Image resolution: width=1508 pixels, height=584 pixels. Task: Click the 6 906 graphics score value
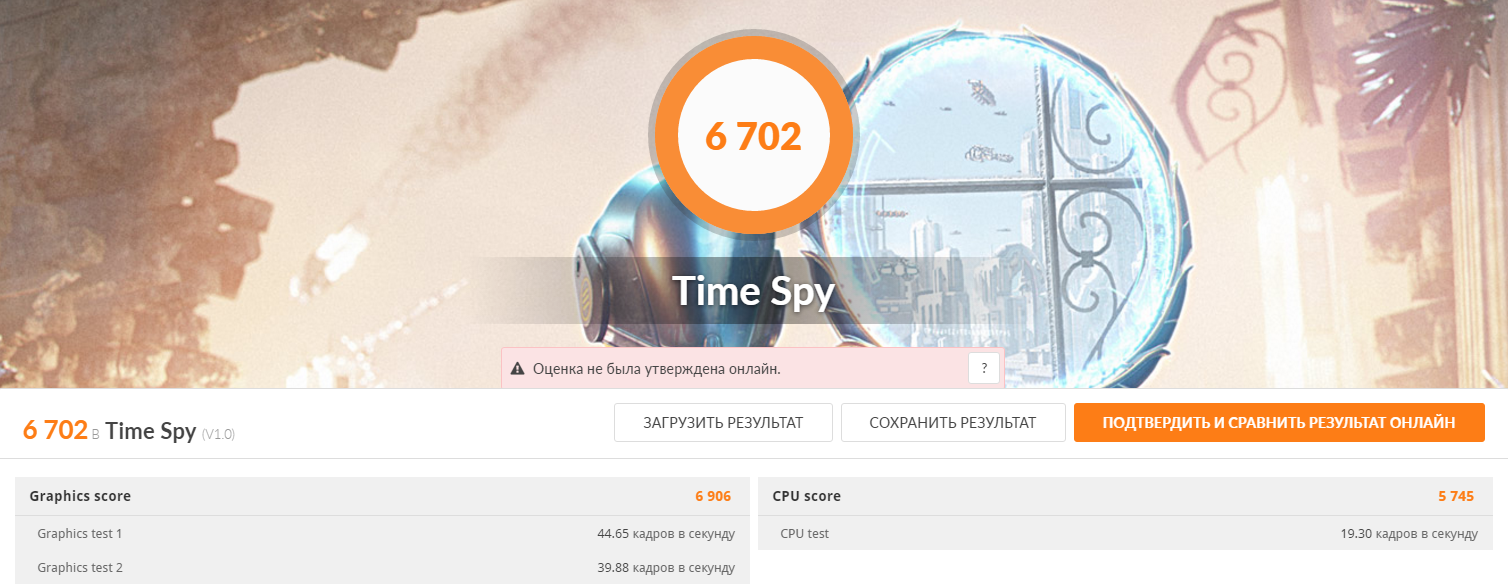coord(713,496)
